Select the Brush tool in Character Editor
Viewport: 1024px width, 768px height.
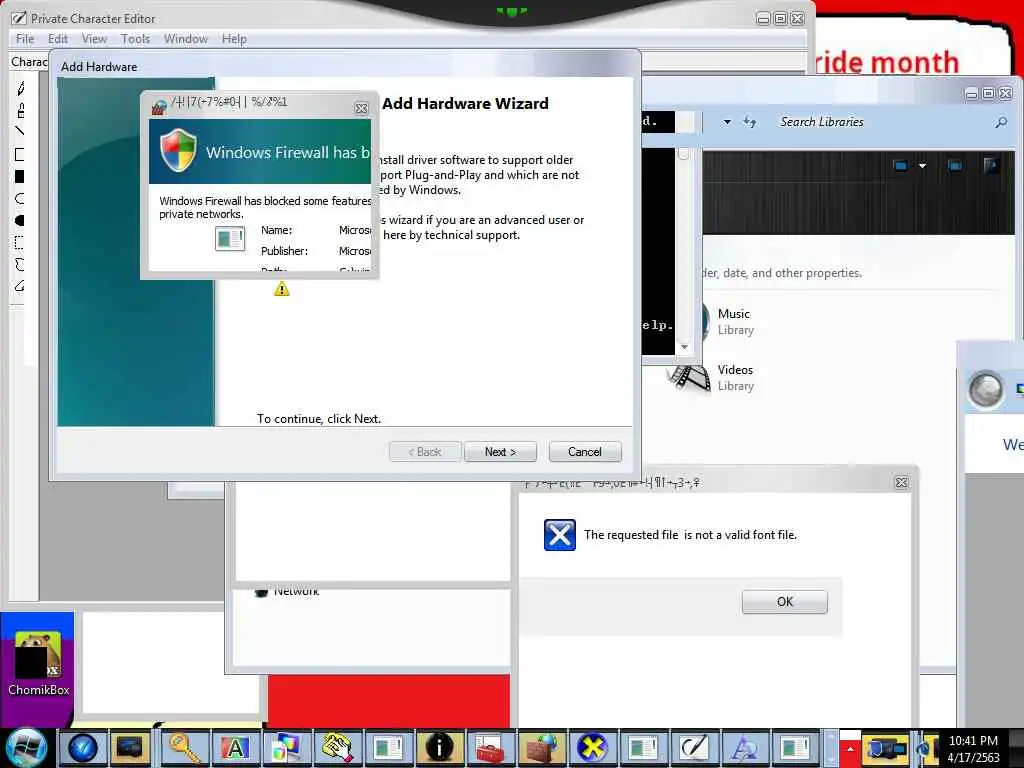click(20, 110)
